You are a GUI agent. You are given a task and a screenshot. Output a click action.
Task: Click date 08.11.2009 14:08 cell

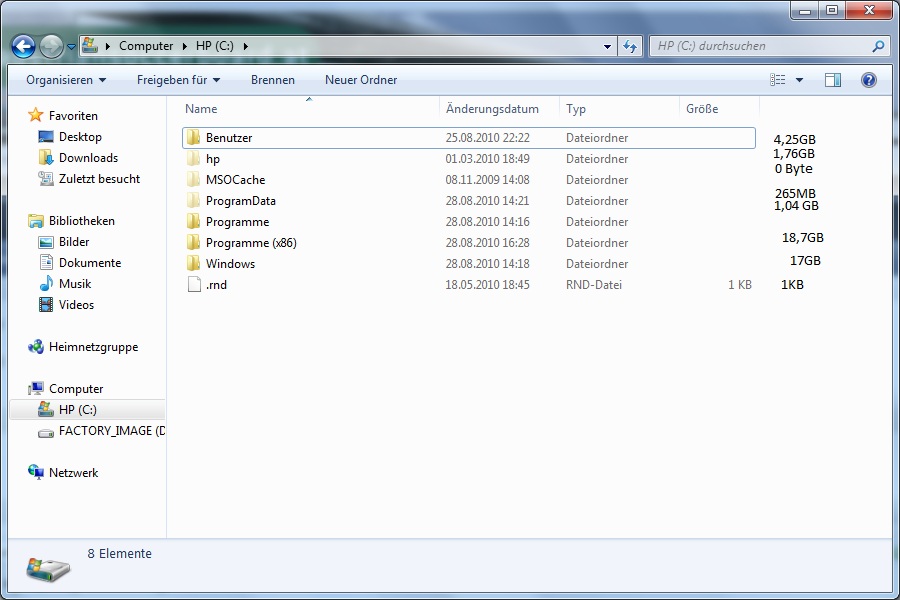[487, 180]
